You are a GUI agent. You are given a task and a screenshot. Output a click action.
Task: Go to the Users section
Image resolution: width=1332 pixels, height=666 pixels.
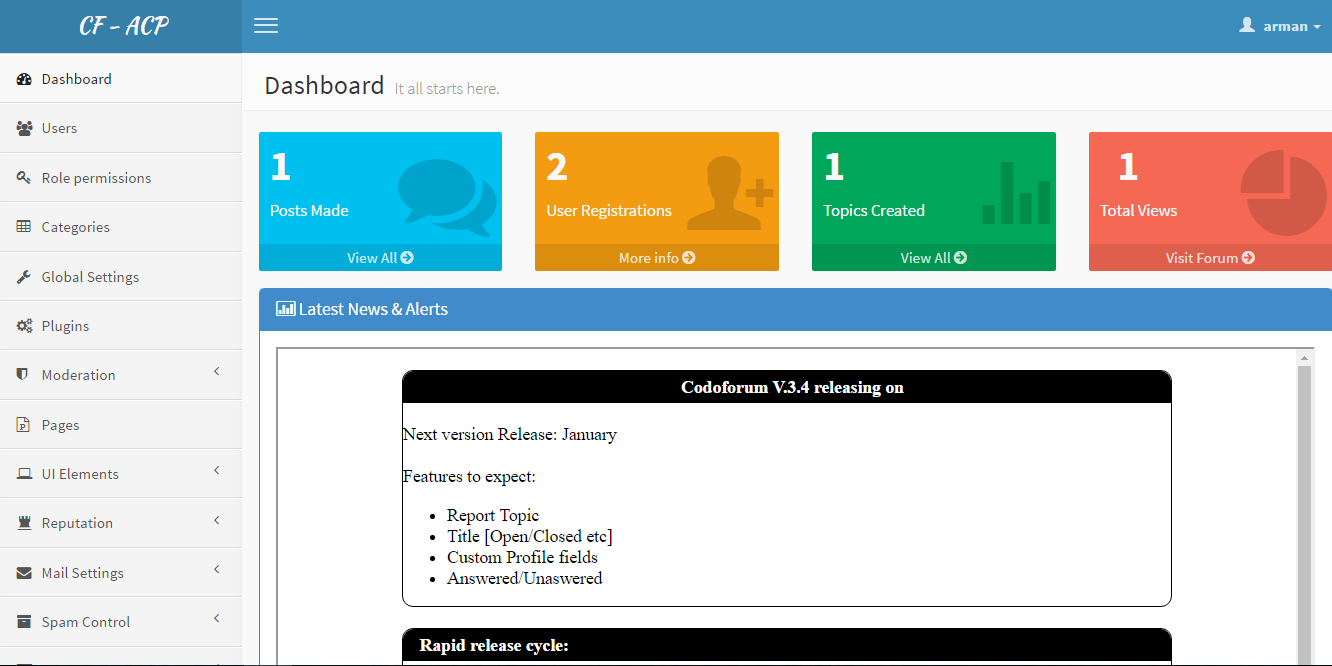[x=121, y=128]
